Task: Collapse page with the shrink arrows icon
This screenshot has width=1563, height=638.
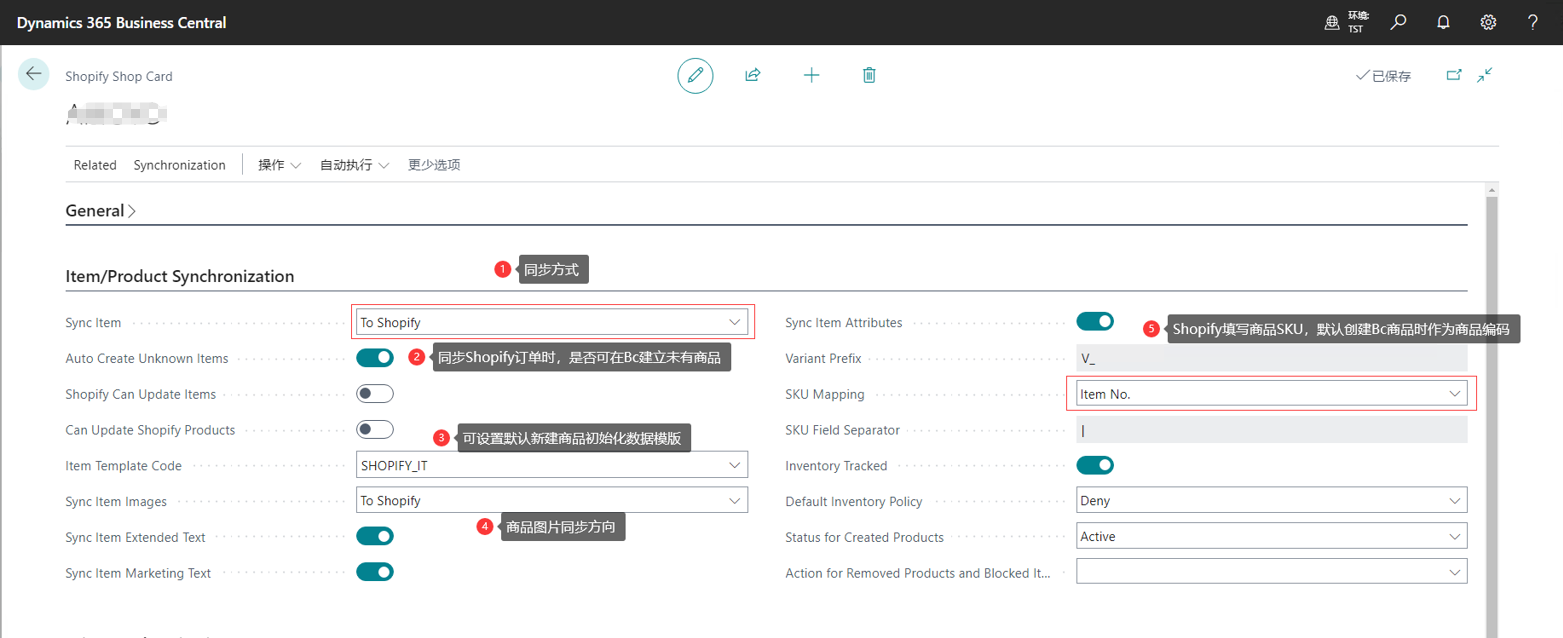Action: click(1485, 75)
